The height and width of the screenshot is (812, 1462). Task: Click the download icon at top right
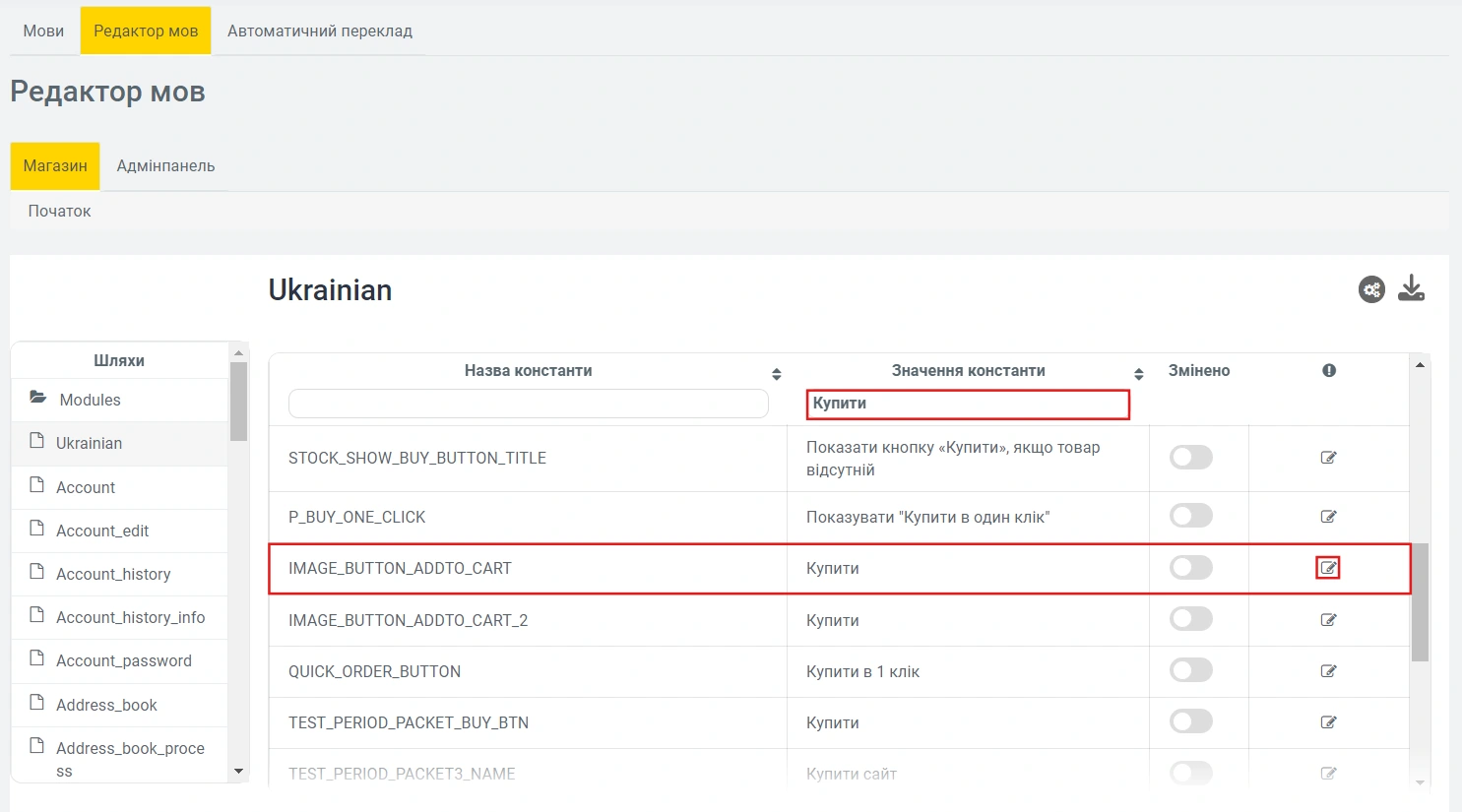(1411, 288)
